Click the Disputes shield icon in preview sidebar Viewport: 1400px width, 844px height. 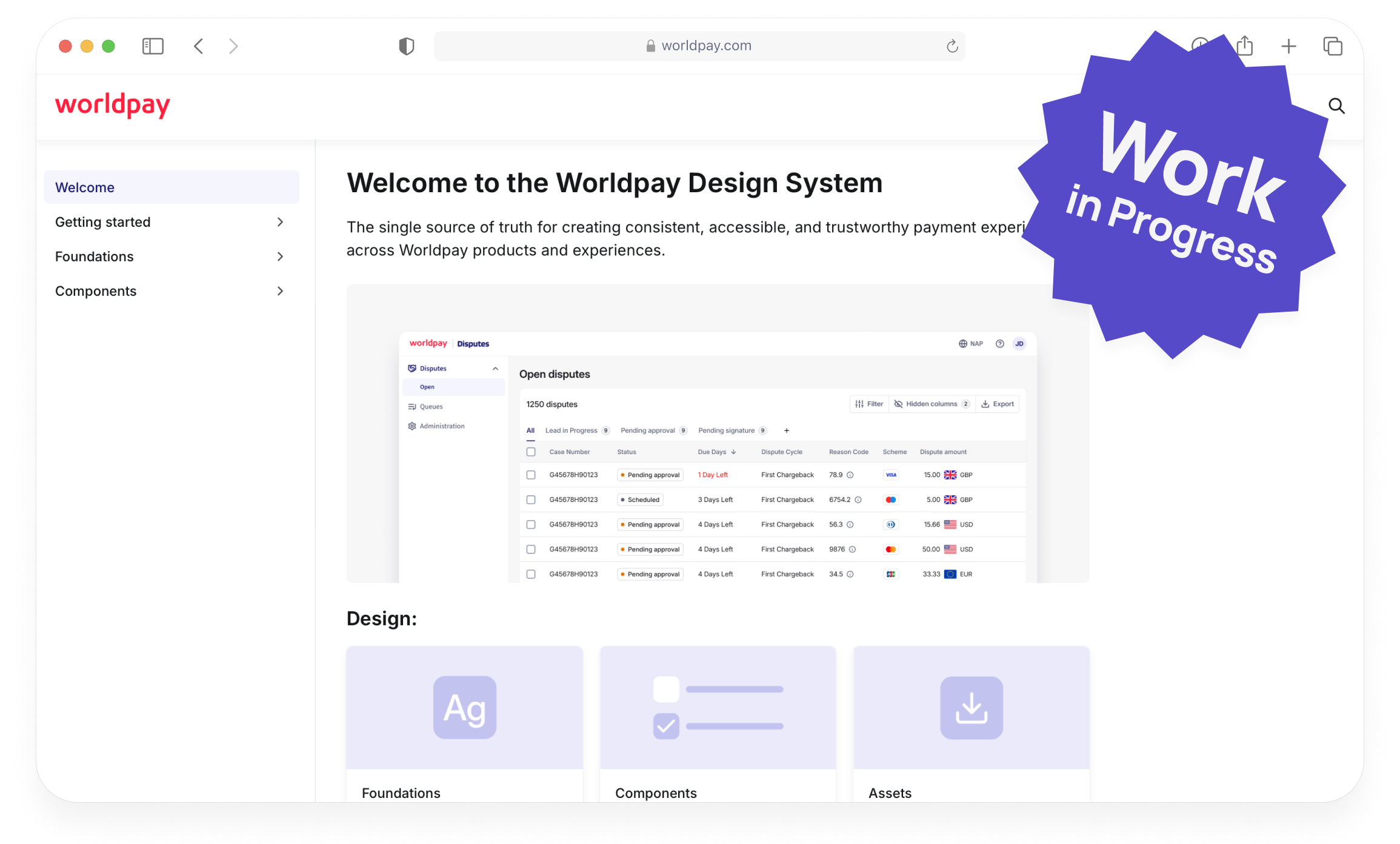point(412,369)
